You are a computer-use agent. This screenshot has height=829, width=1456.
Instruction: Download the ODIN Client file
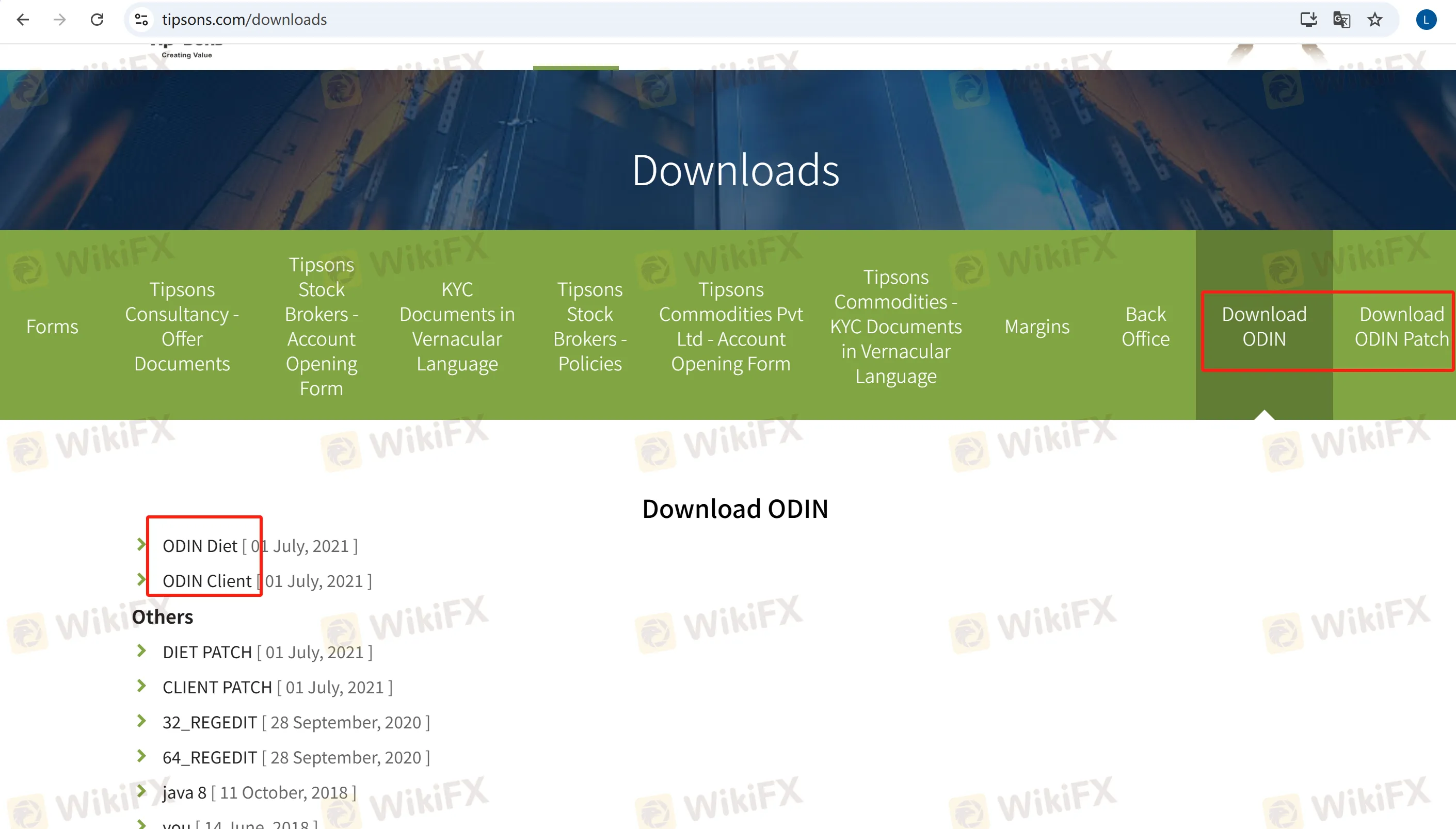pos(206,580)
